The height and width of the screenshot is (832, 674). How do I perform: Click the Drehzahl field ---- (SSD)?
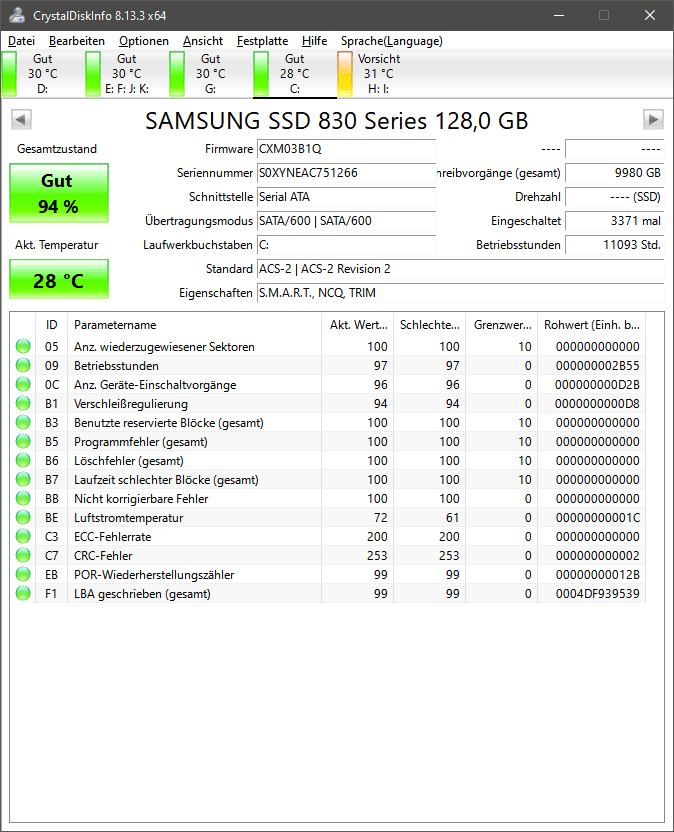pos(615,197)
